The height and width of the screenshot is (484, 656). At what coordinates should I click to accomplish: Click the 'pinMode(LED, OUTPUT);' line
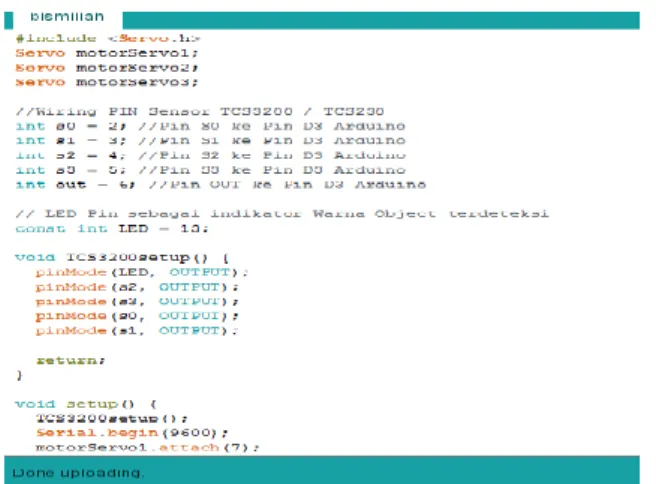pos(142,272)
